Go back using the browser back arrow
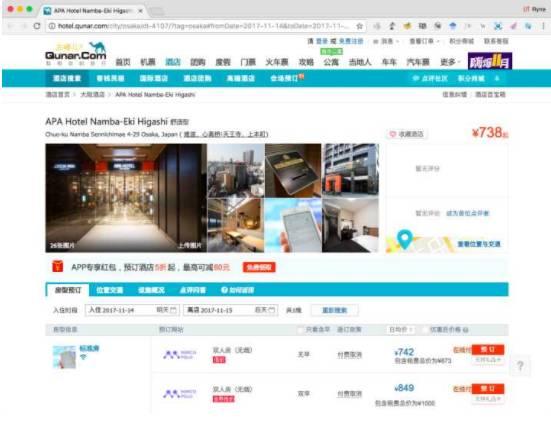Viewport: 551px width, 422px height. point(10,26)
